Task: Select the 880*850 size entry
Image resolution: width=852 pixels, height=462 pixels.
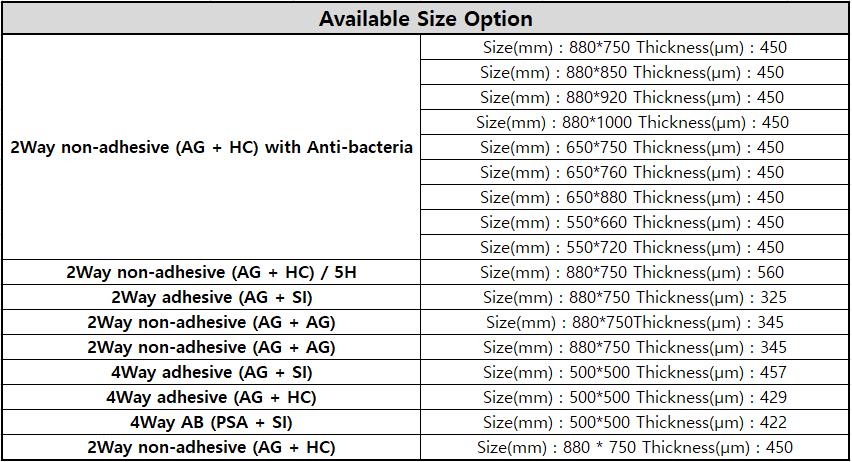Action: click(632, 72)
